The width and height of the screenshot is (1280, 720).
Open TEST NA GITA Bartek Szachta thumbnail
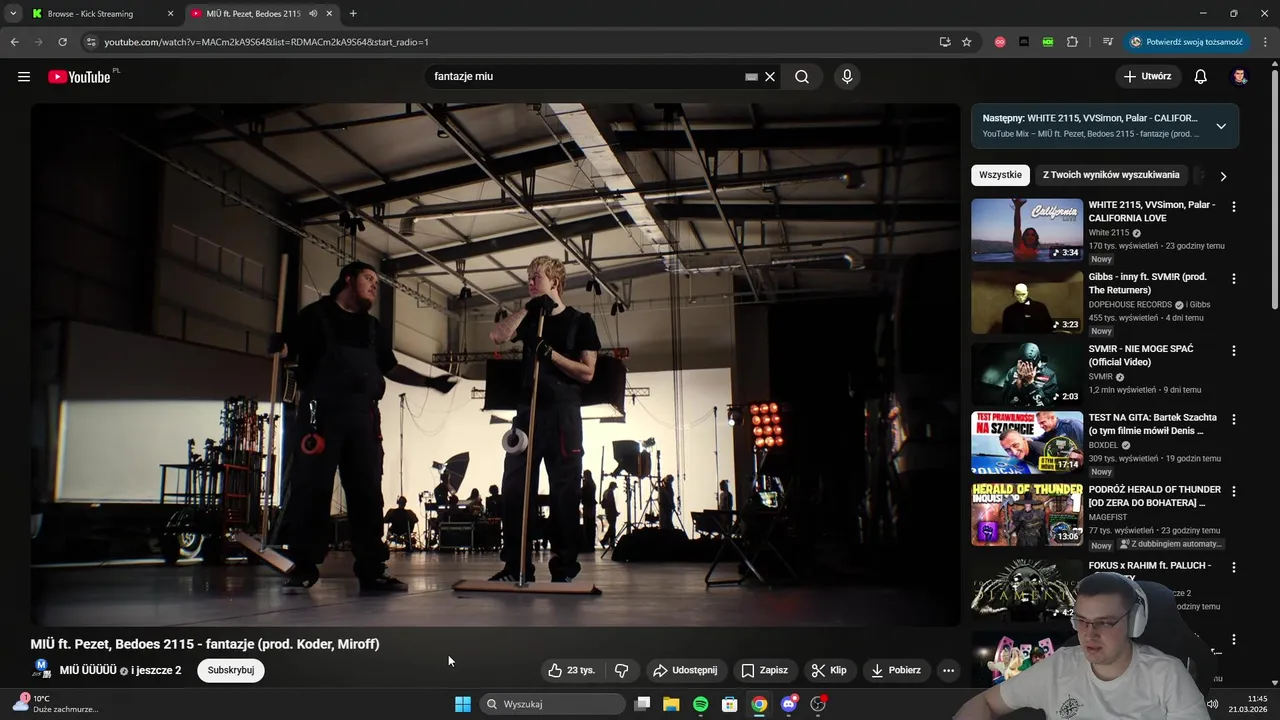coord(1027,443)
